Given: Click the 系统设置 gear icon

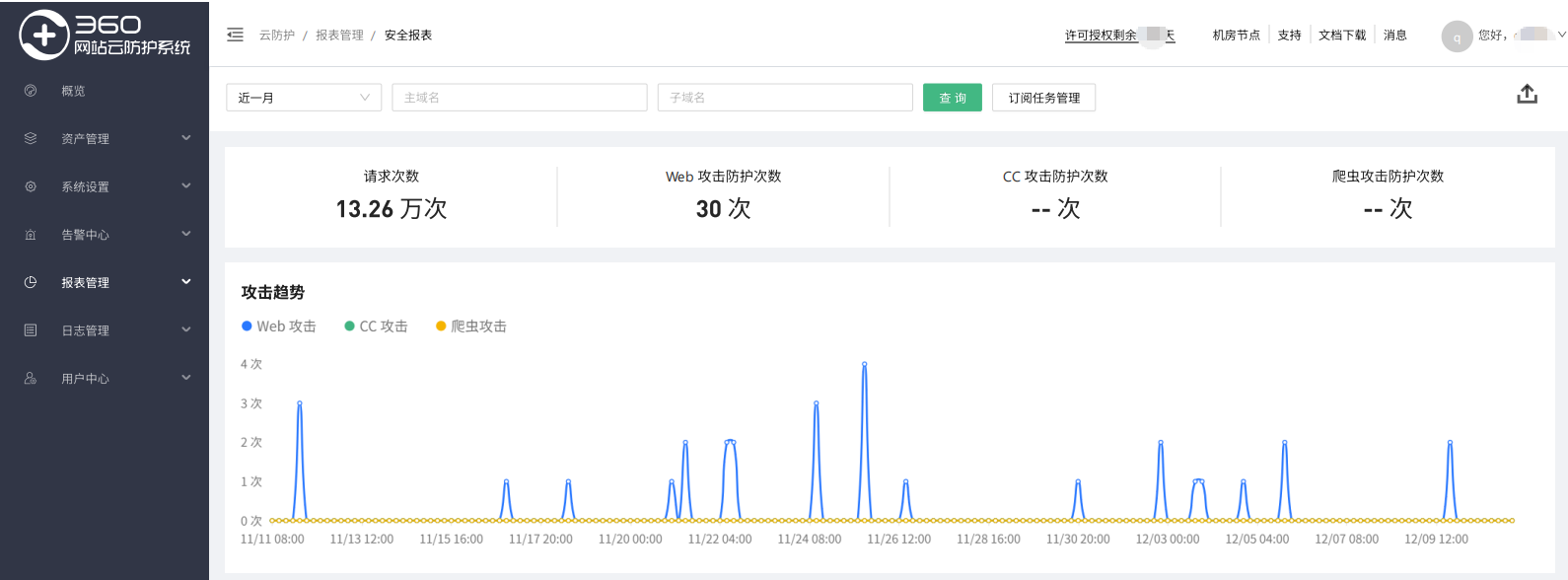Looking at the screenshot, I should coord(31,186).
